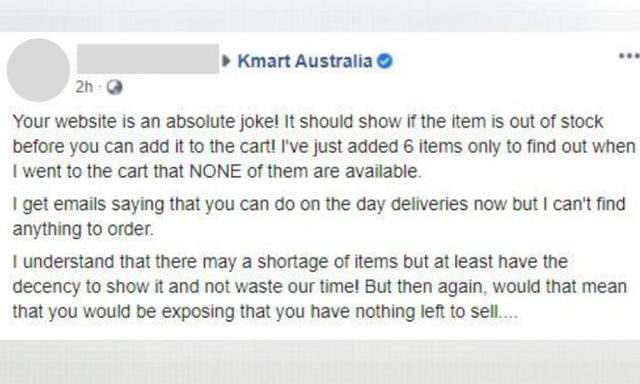Click the line starting "I get emails saying"
Image resolution: width=640 pixels, height=384 pixels.
[319, 204]
